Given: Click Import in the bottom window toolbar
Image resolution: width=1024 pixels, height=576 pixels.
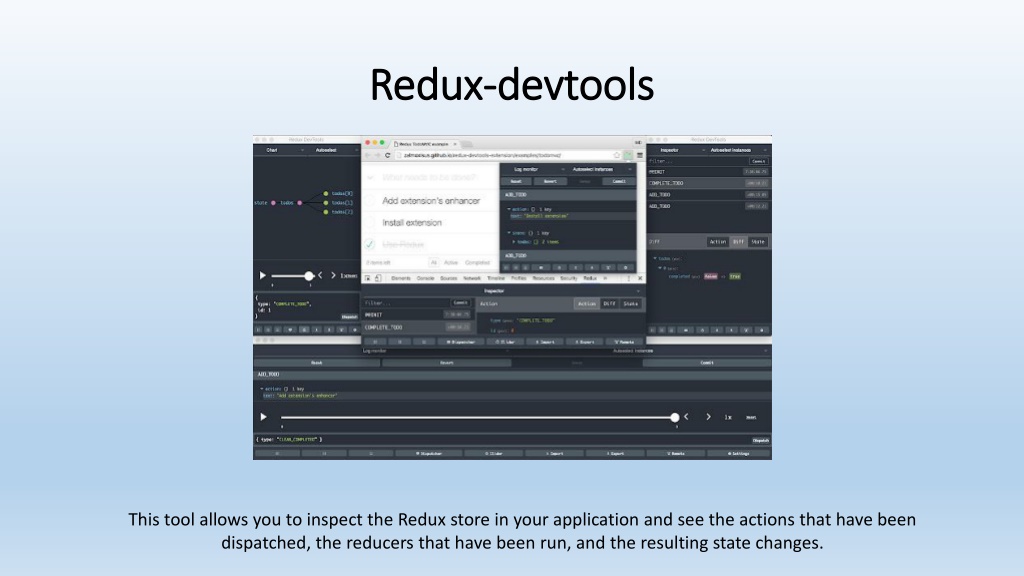Looking at the screenshot, I should pos(555,453).
